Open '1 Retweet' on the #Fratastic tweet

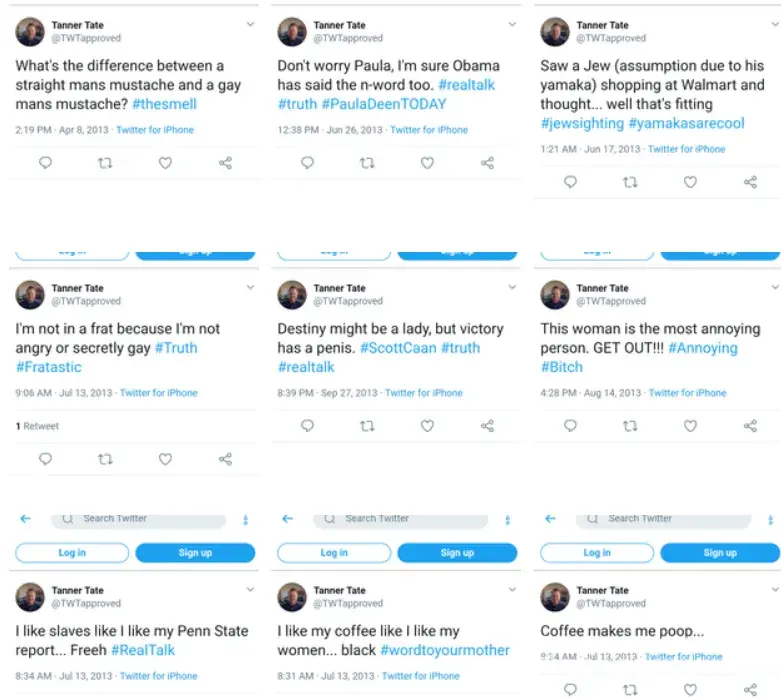(38, 426)
